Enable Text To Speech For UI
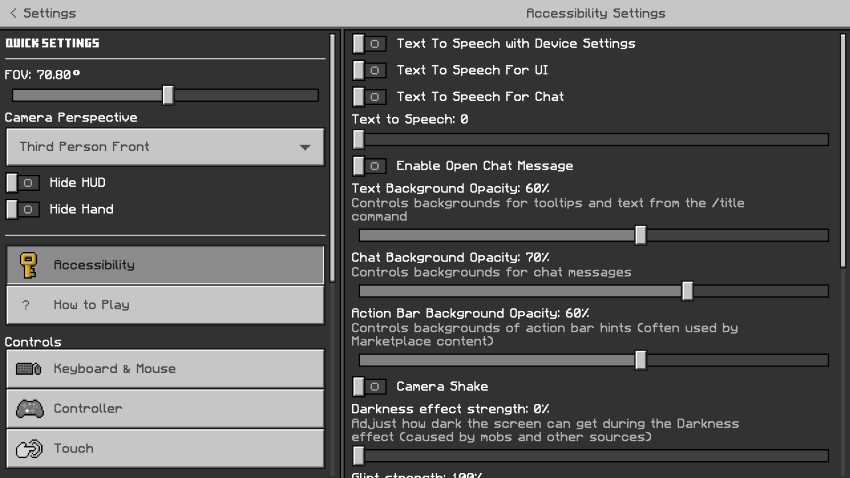 point(369,70)
